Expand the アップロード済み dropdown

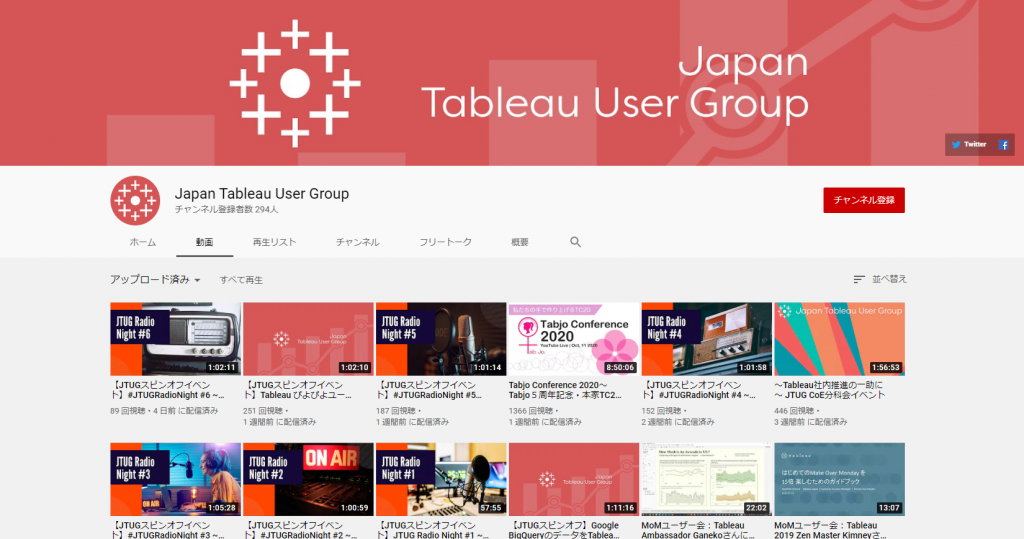click(155, 280)
